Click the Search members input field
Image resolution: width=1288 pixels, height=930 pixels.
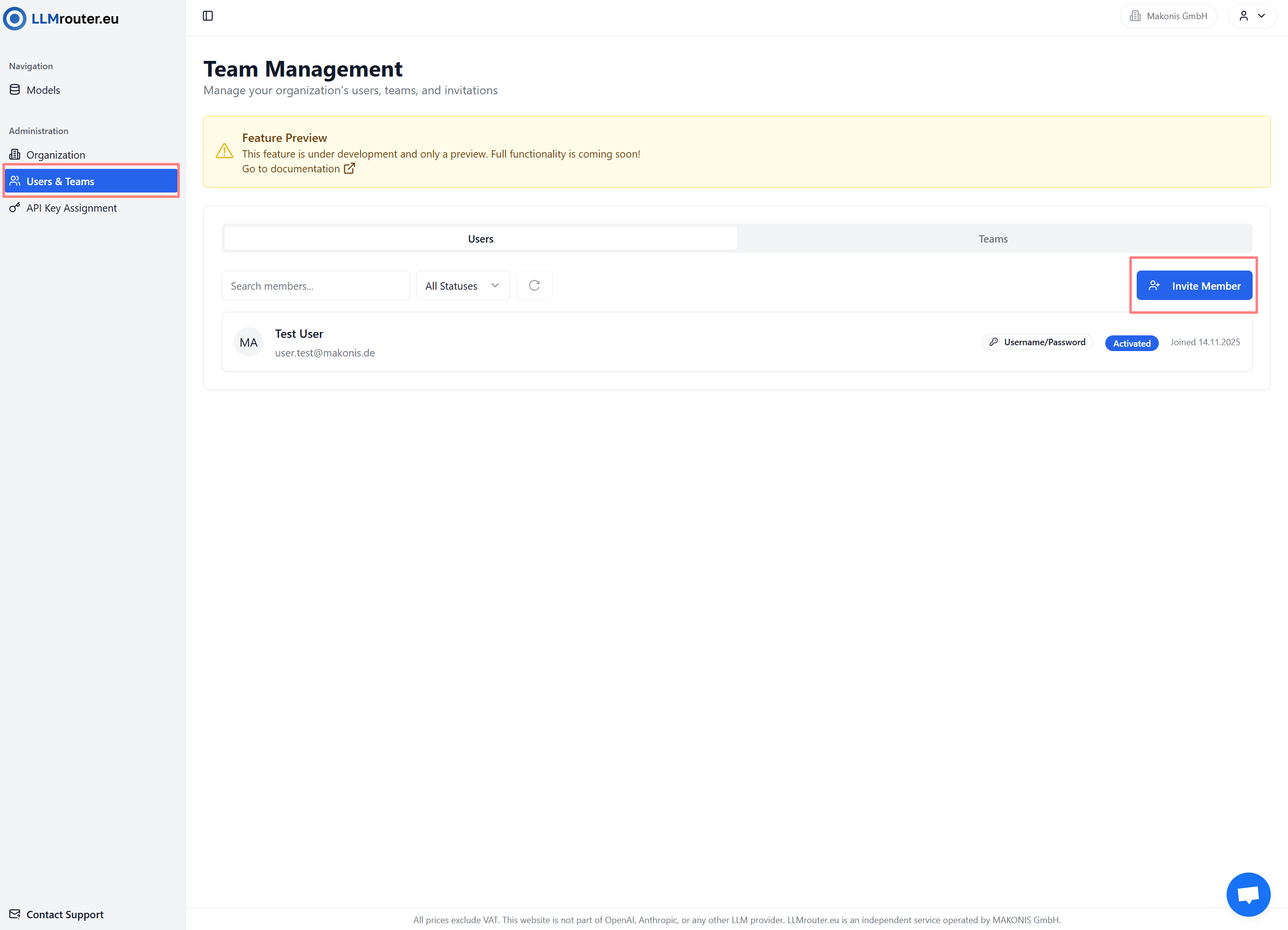[x=315, y=286]
